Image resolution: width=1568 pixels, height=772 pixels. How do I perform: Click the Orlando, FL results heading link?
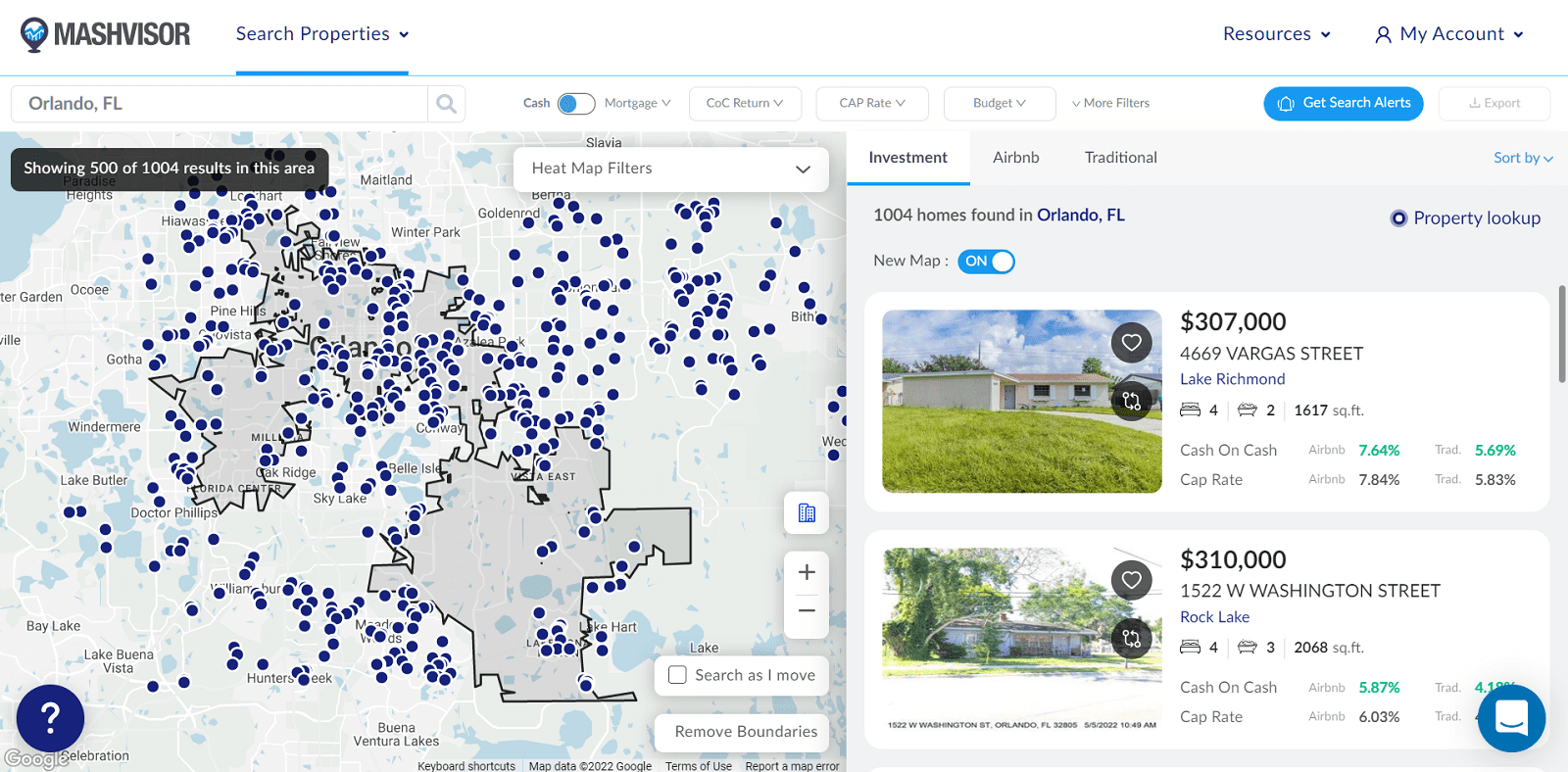pyautogui.click(x=1081, y=216)
